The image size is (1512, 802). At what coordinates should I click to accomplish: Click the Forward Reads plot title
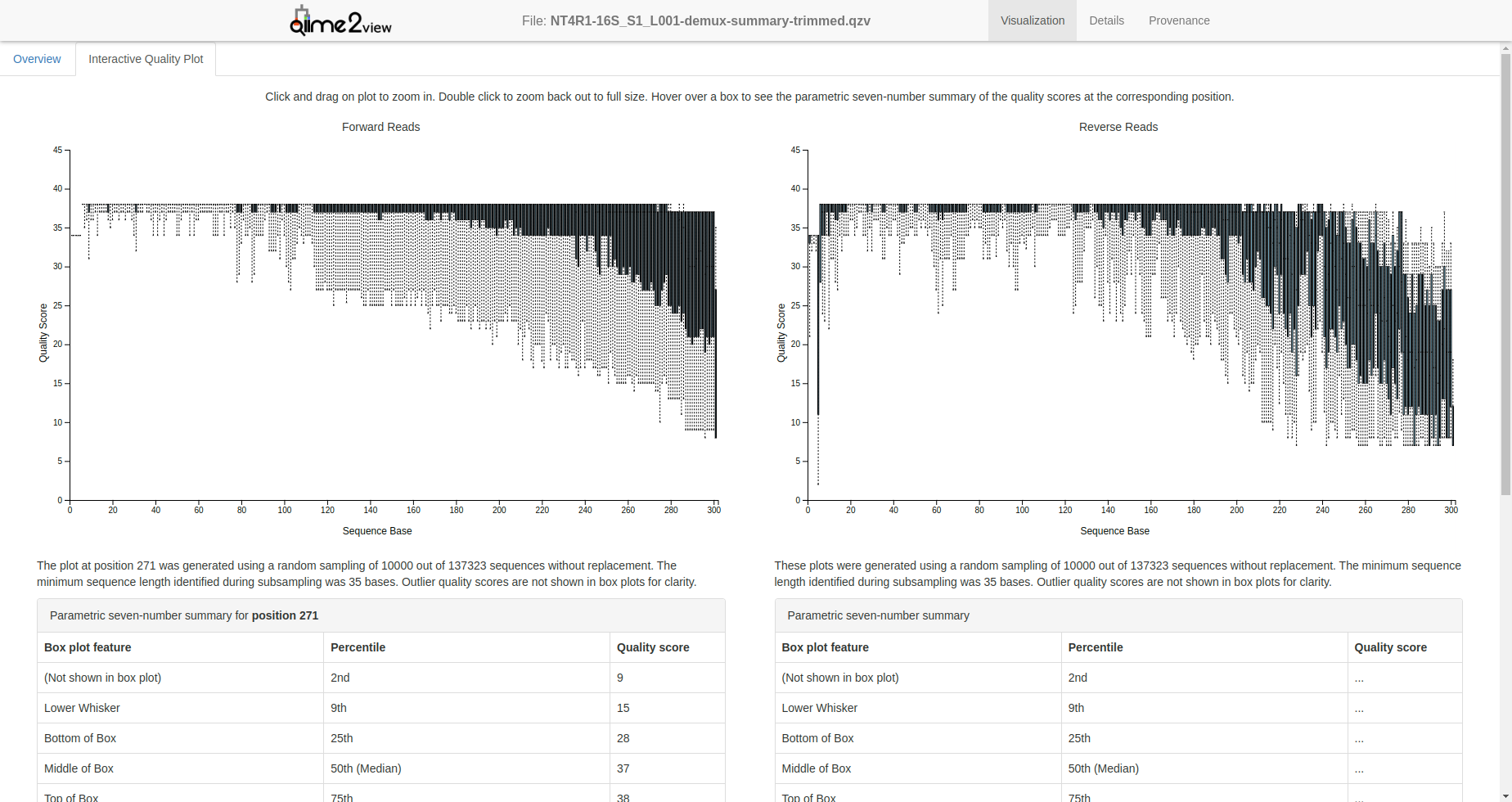coord(380,127)
